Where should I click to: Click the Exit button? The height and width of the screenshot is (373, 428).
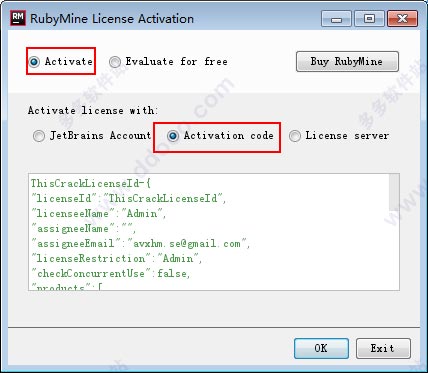[383, 348]
